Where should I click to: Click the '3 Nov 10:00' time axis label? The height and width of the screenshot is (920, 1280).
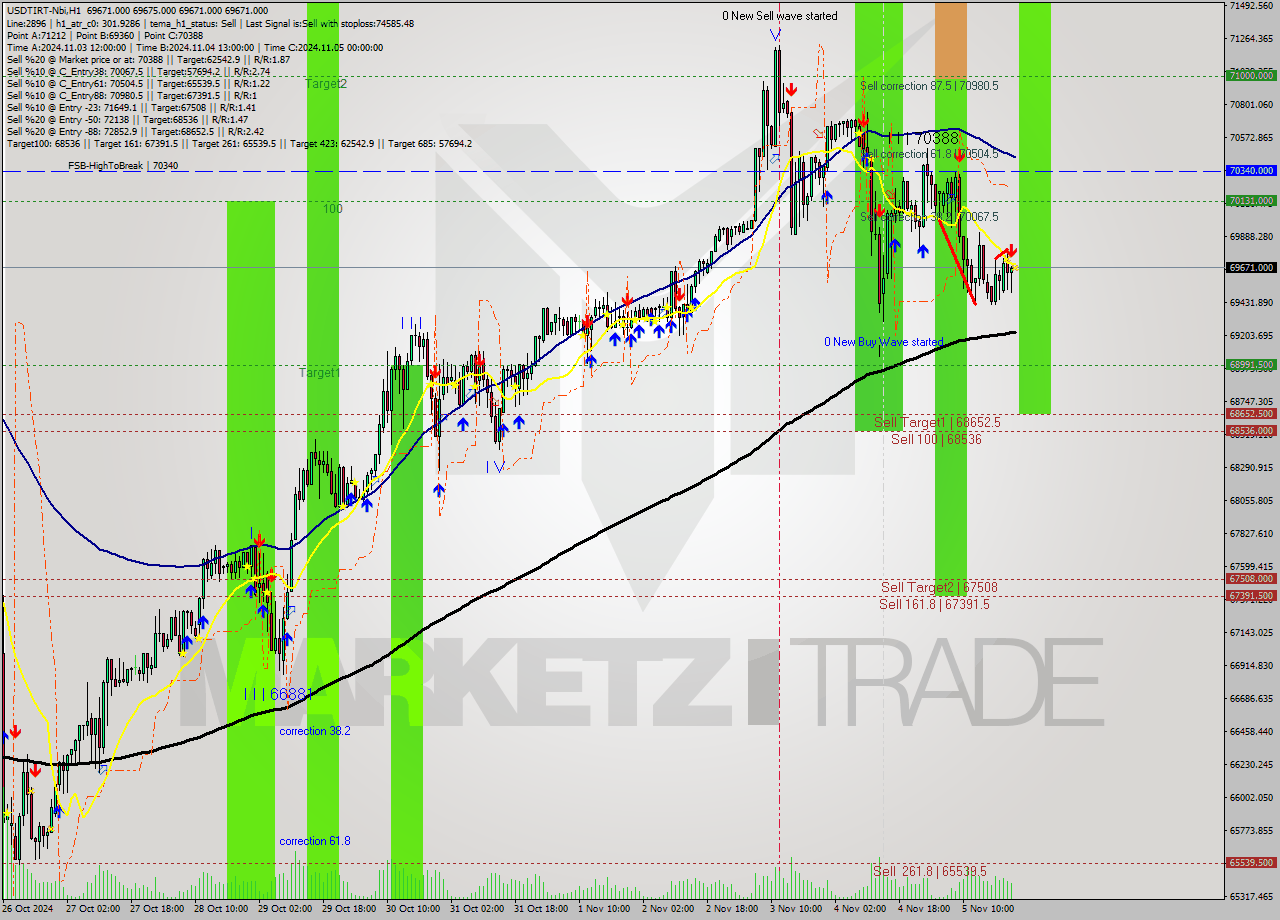tap(796, 909)
